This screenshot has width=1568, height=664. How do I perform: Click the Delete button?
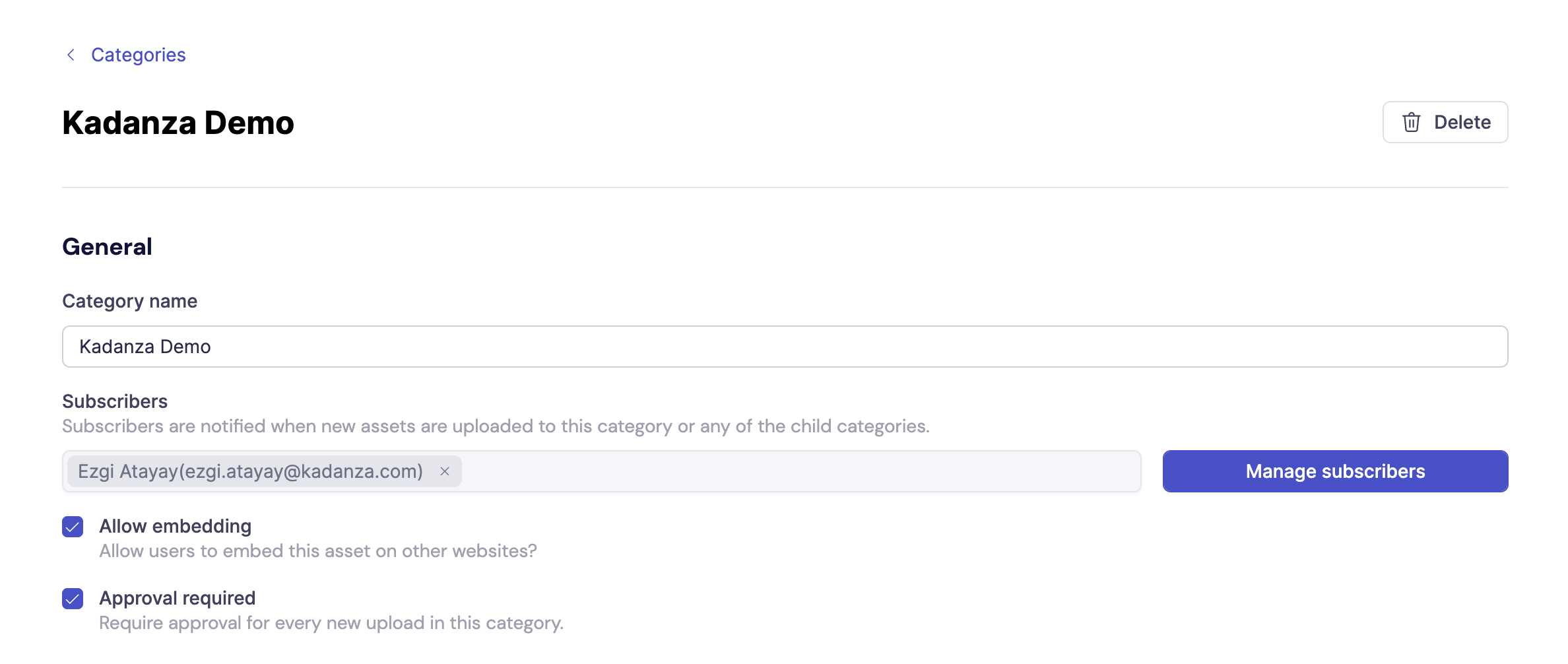pyautogui.click(x=1445, y=122)
